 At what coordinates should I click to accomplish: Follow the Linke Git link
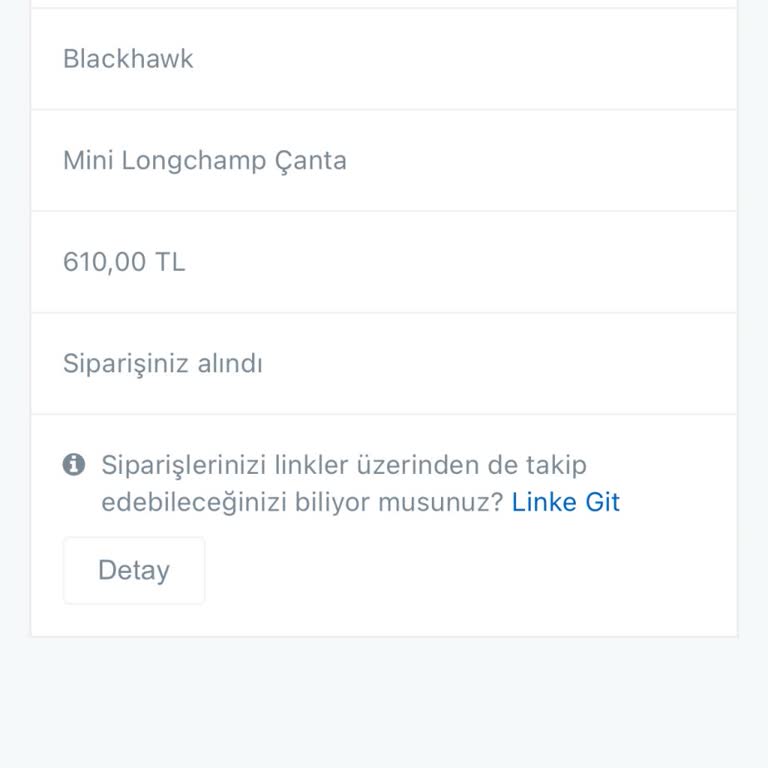click(566, 502)
